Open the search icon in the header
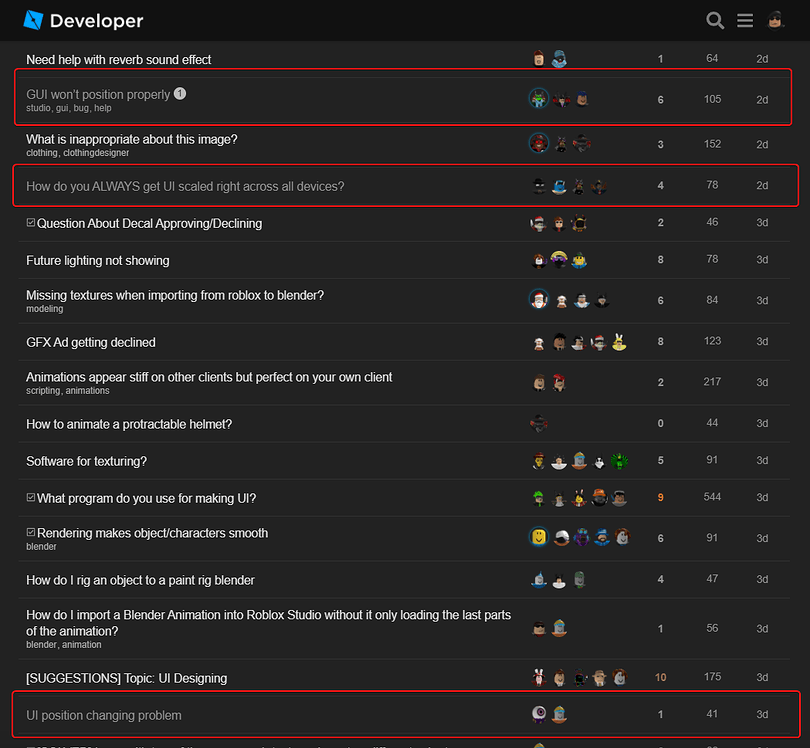 [714, 20]
